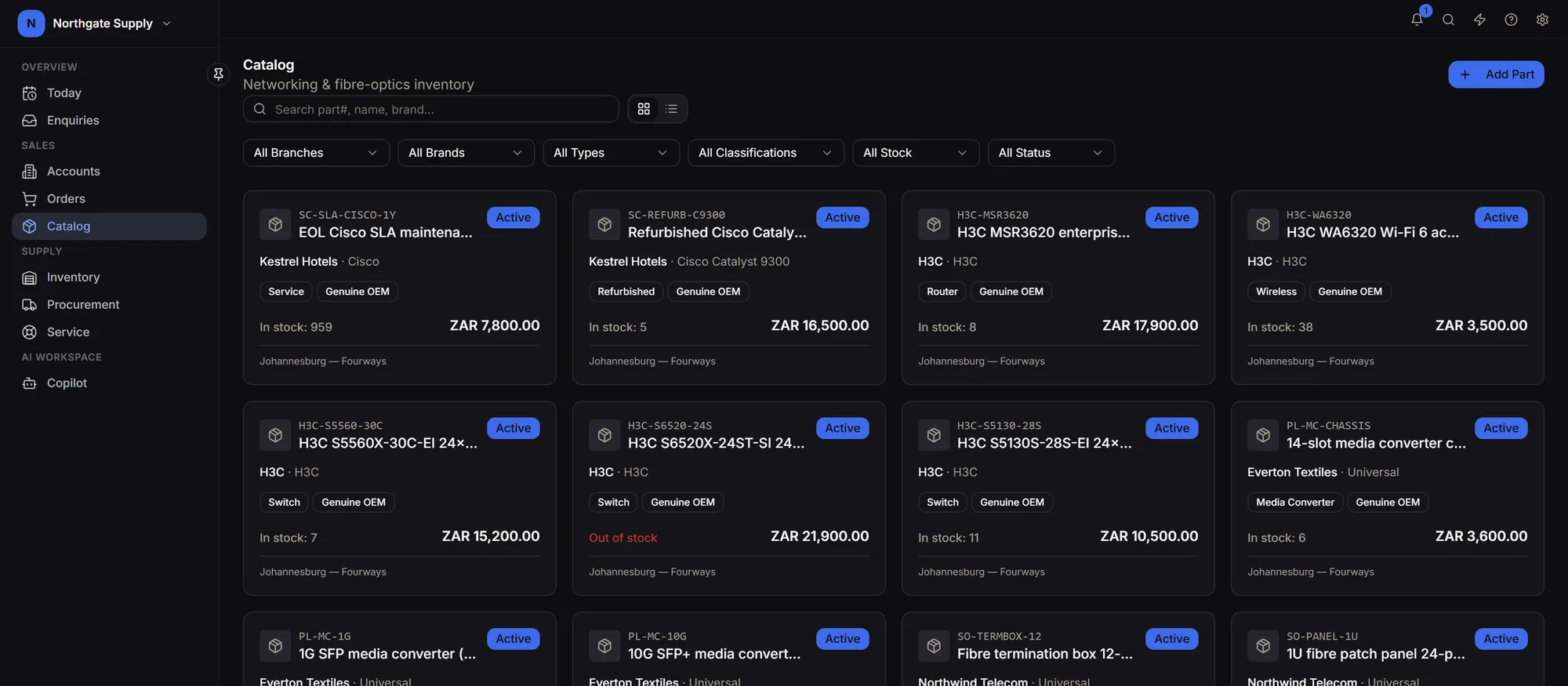Open the All Stock dropdown
1568x686 pixels.
tap(916, 153)
